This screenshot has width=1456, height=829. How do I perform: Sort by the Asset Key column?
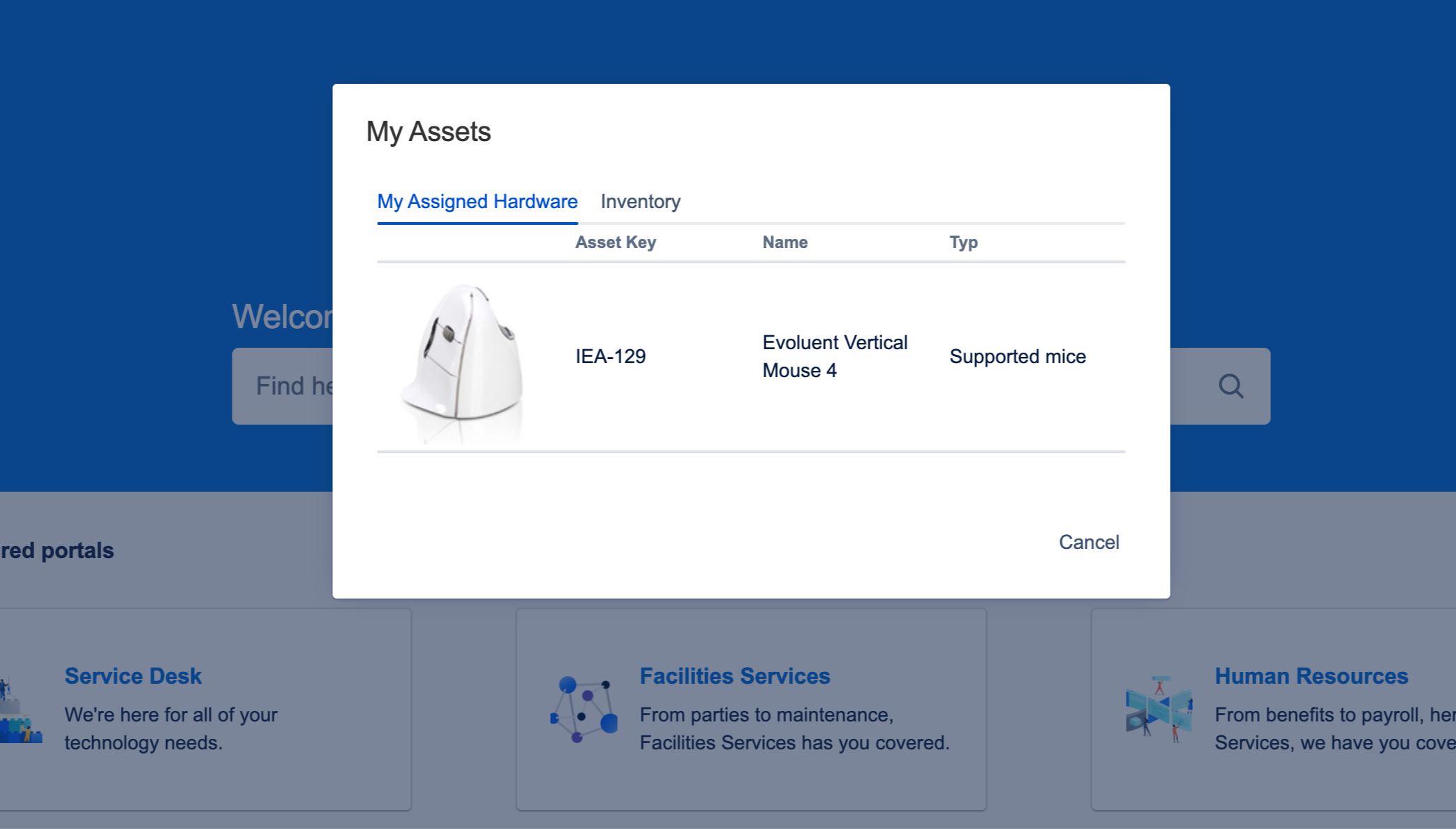(615, 242)
